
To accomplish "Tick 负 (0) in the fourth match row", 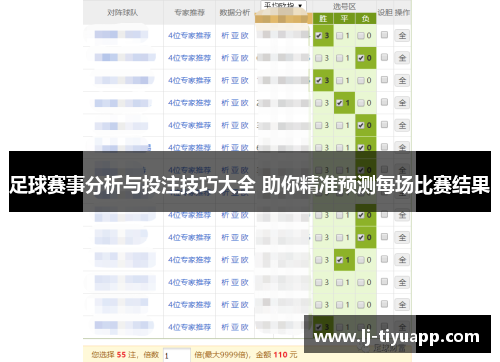I will pos(361,103).
